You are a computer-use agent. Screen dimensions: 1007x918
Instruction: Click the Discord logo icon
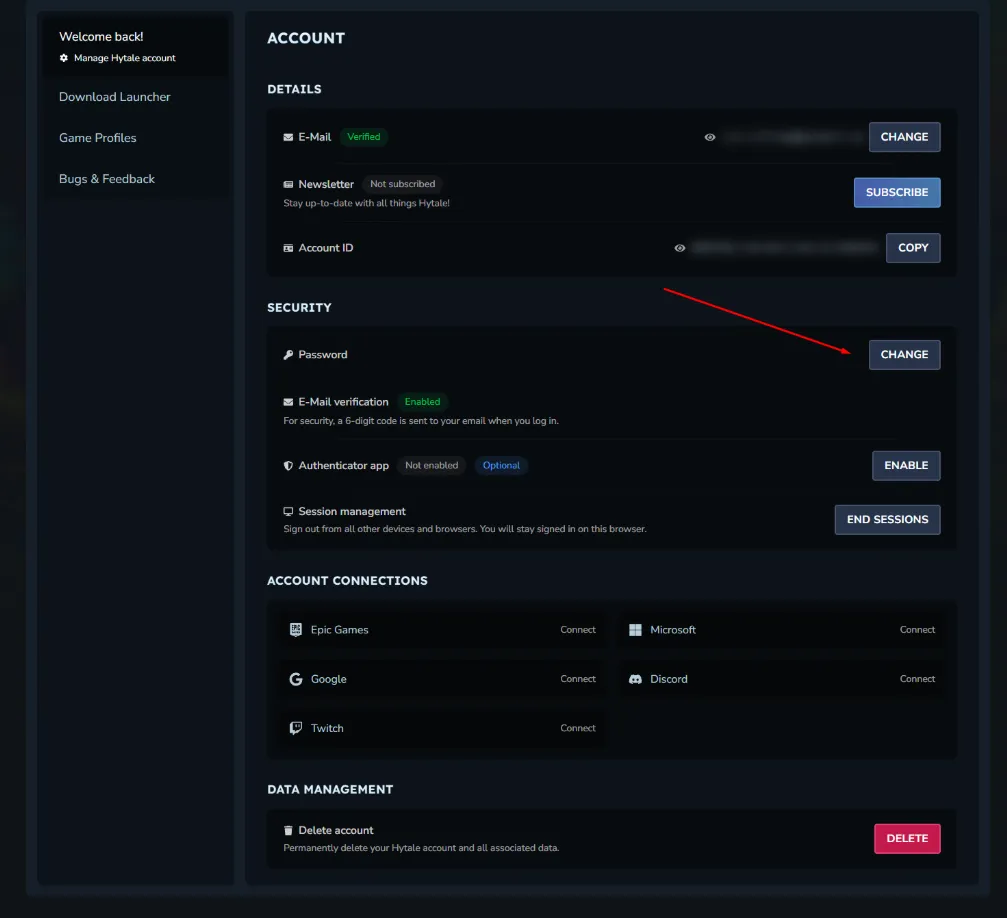click(x=635, y=679)
